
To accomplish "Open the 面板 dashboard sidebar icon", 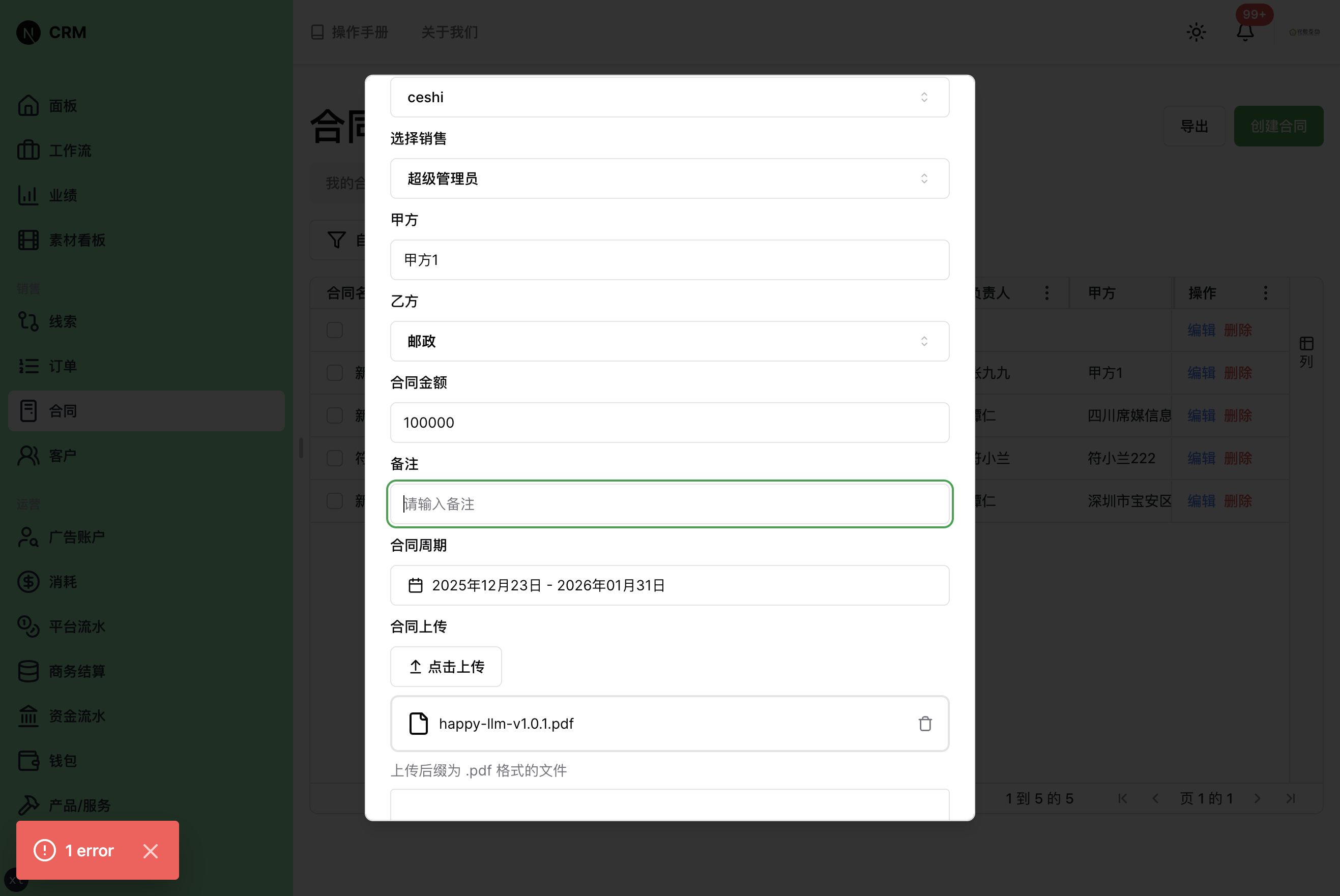I will tap(28, 105).
